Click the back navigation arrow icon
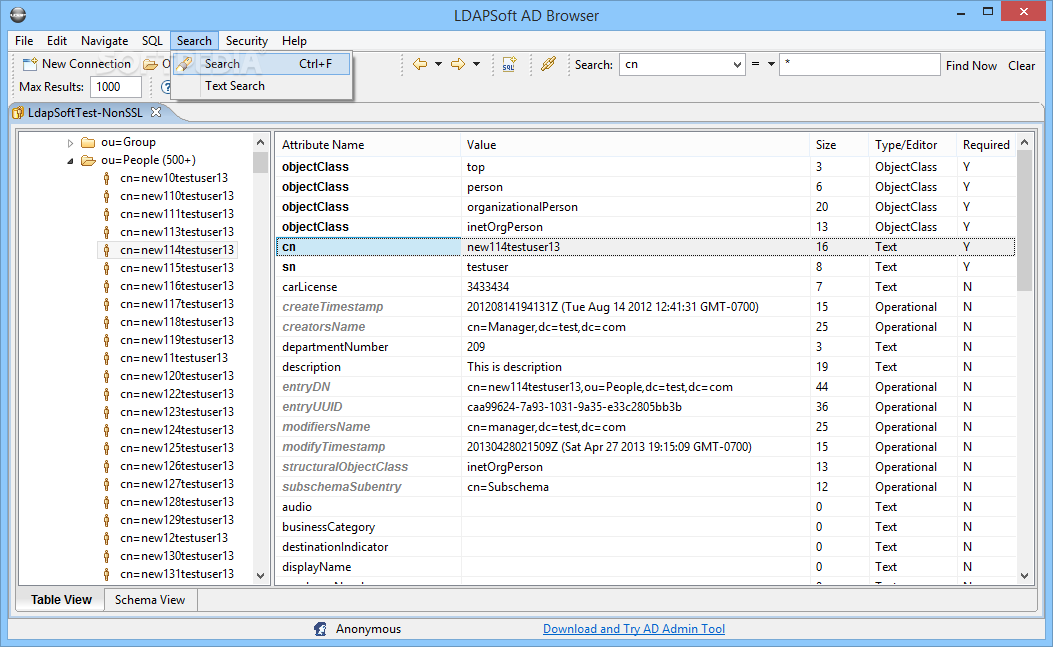Screen dimensions: 1053x647 coord(420,64)
